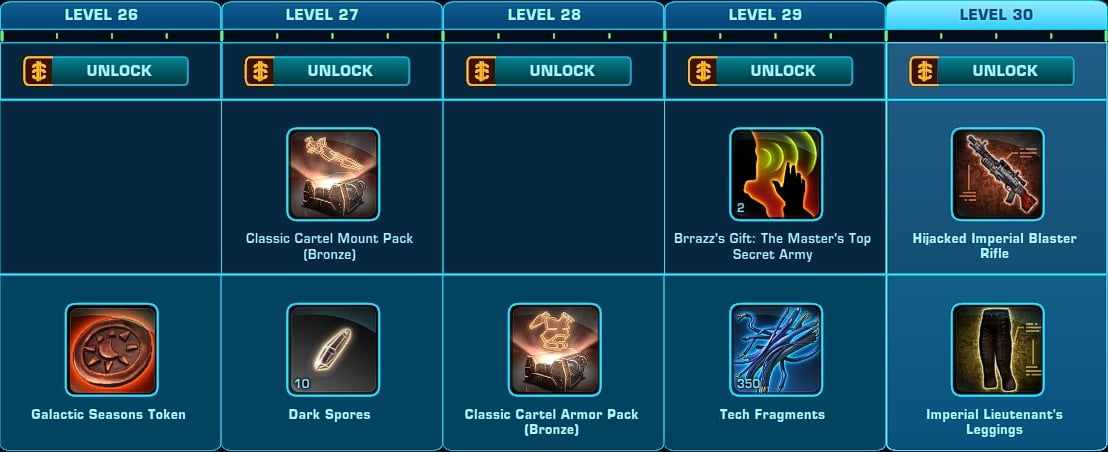Open the Classic Cartel Armor Pack icon

pos(555,350)
